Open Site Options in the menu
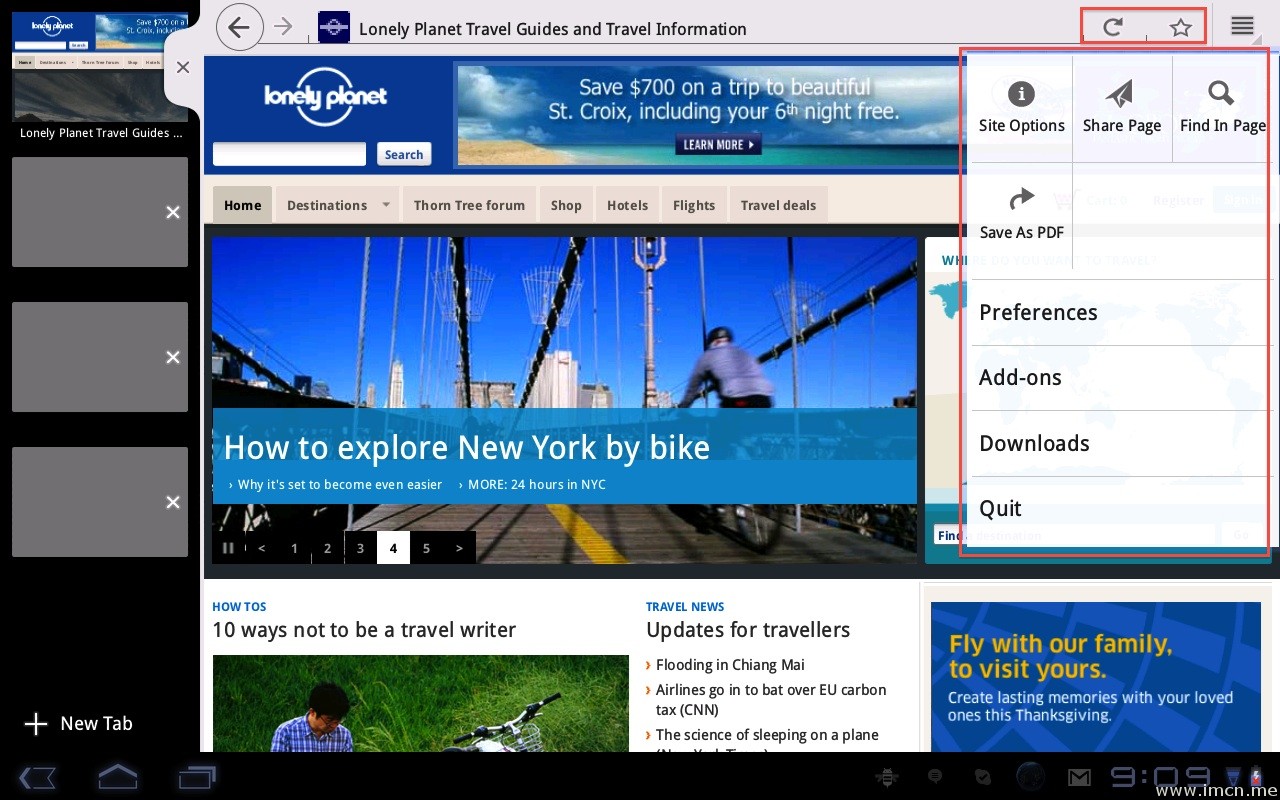 pos(1021,108)
